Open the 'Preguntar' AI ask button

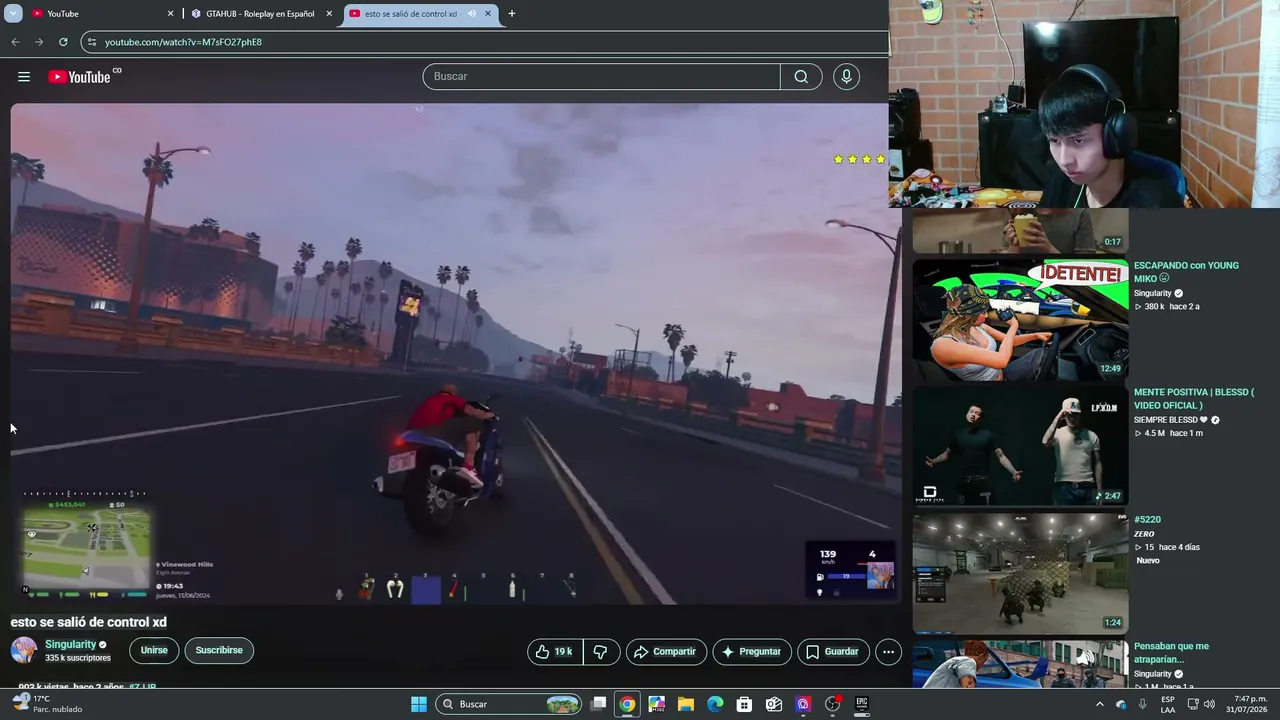pyautogui.click(x=752, y=652)
